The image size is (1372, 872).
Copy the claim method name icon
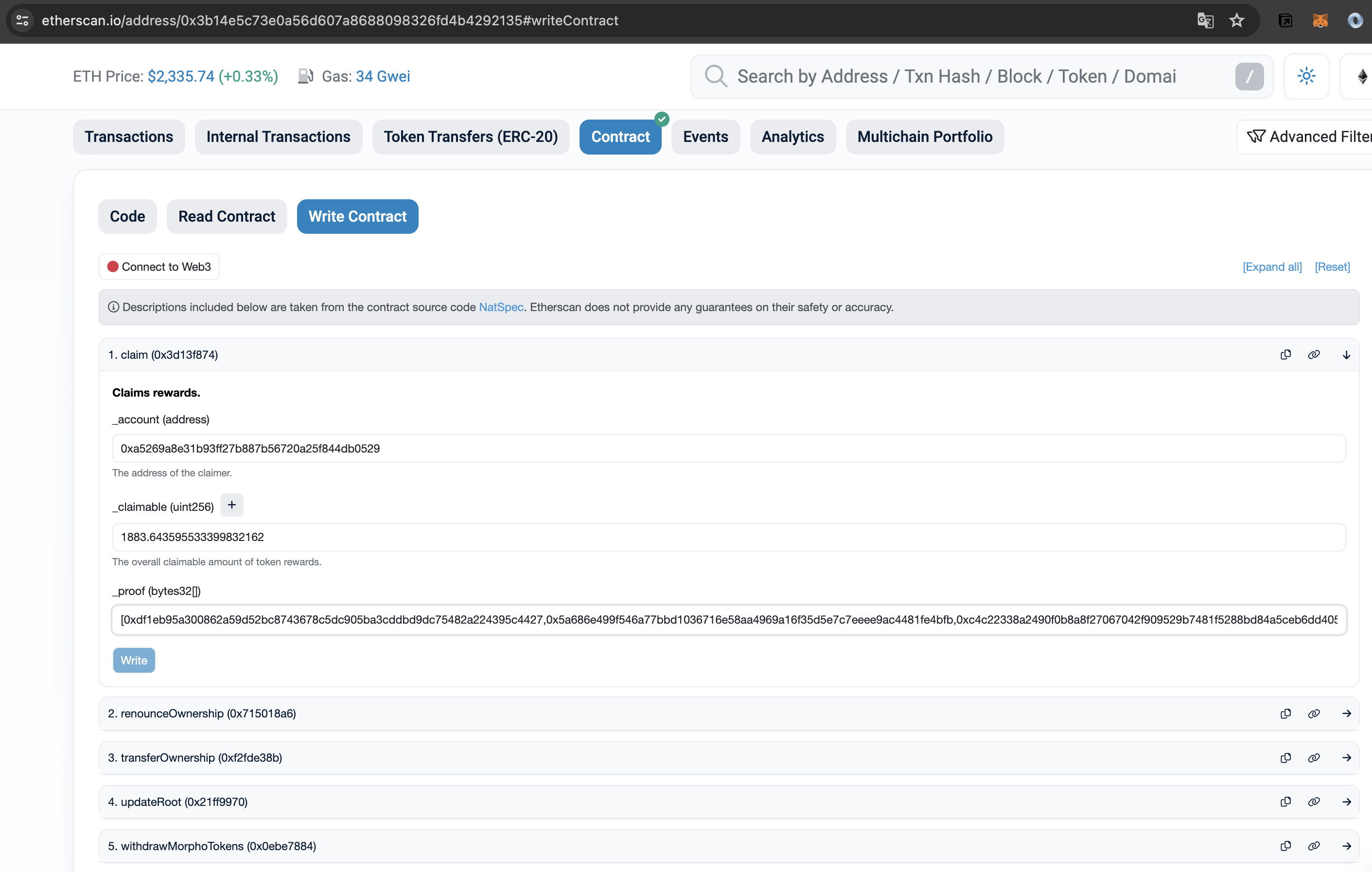(x=1285, y=355)
